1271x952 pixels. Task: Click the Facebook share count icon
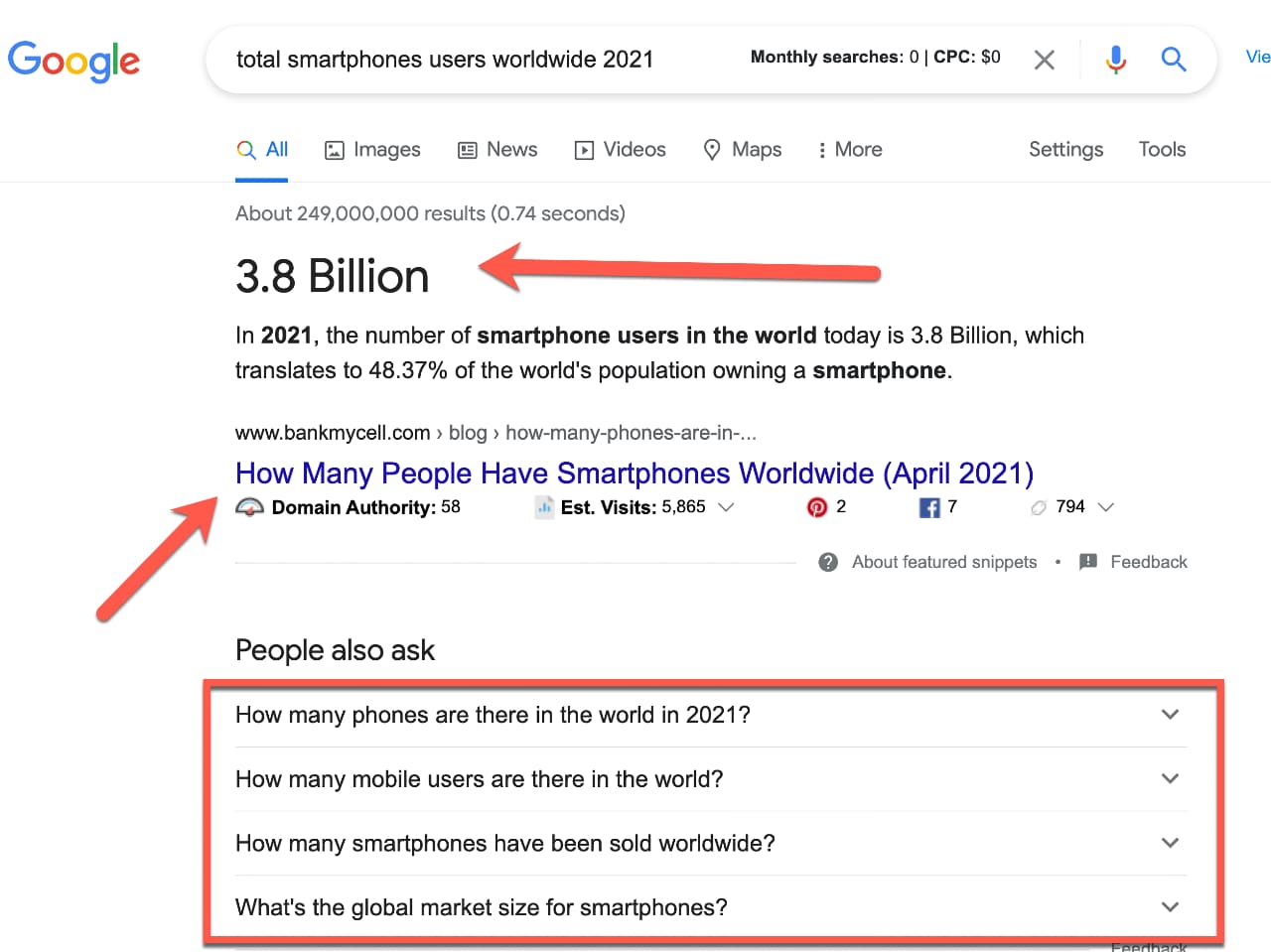click(929, 507)
